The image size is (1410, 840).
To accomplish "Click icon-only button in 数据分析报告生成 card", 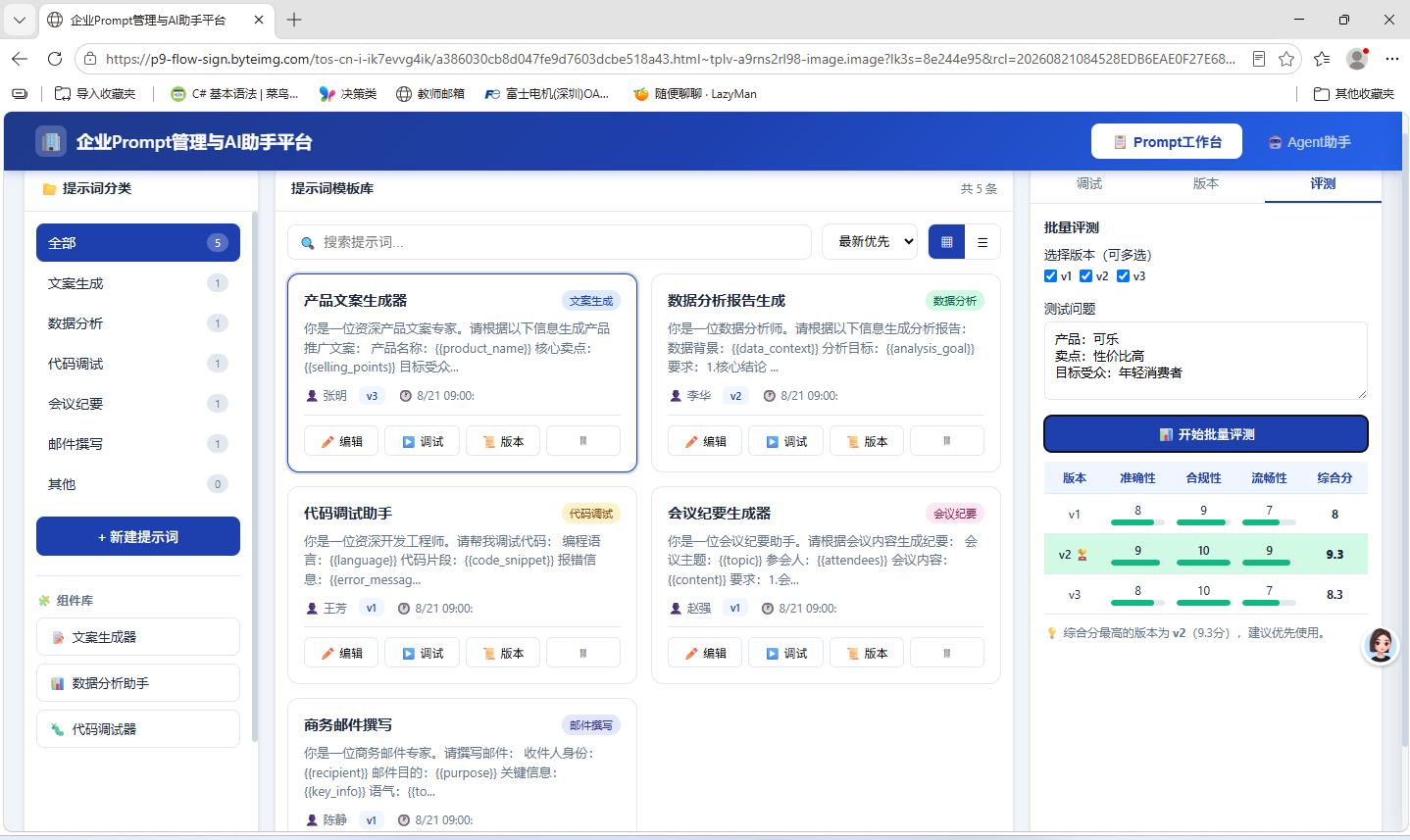I will (947, 441).
